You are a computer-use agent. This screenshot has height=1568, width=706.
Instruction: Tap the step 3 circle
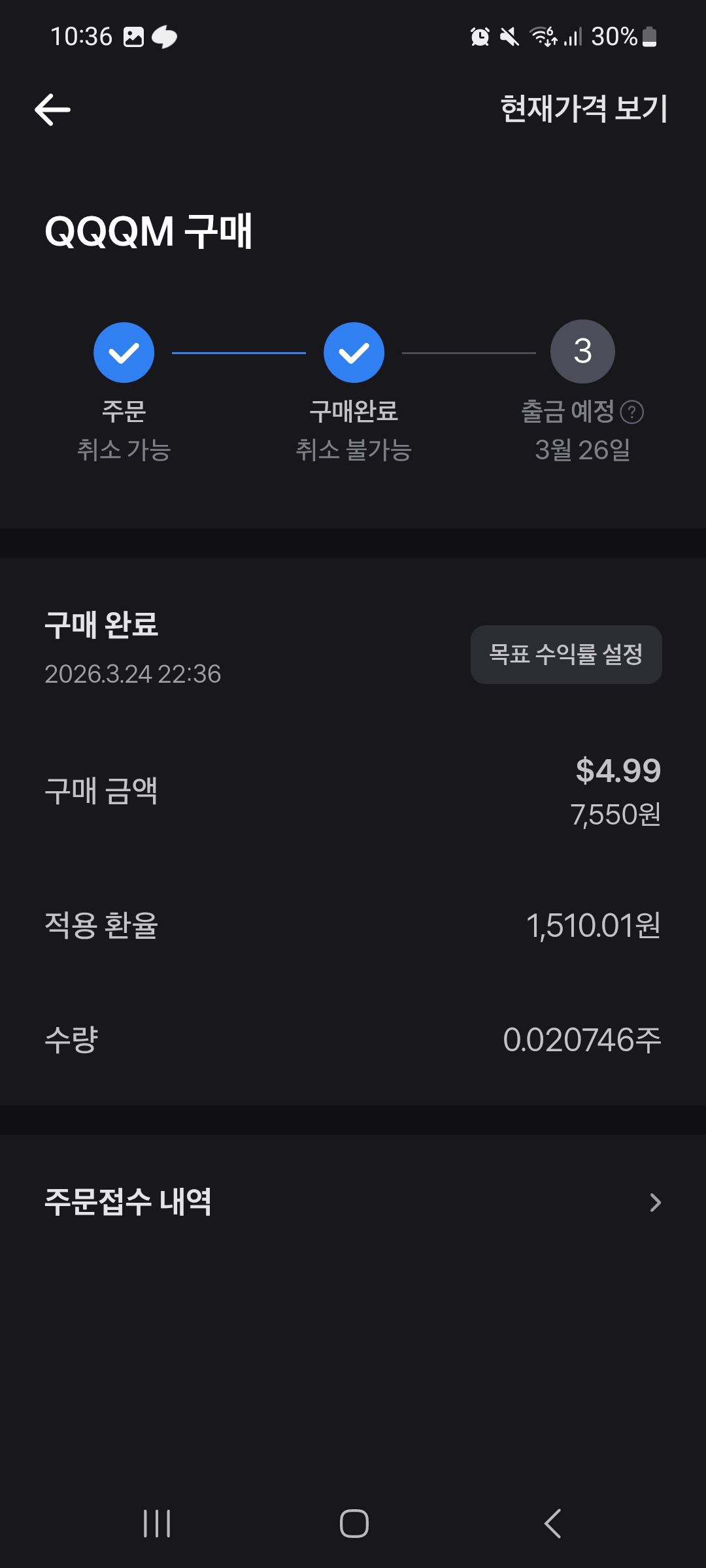(x=582, y=351)
